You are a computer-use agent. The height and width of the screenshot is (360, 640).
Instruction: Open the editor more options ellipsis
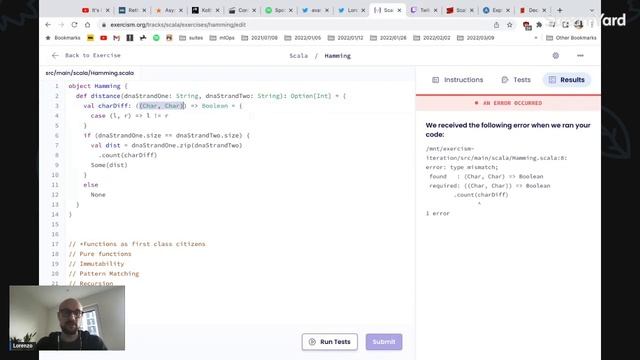coord(580,56)
